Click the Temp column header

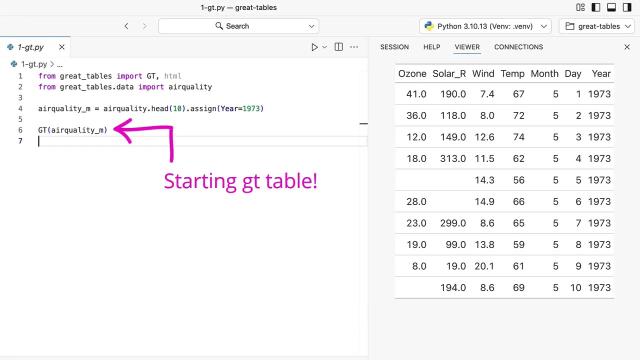pos(512,74)
